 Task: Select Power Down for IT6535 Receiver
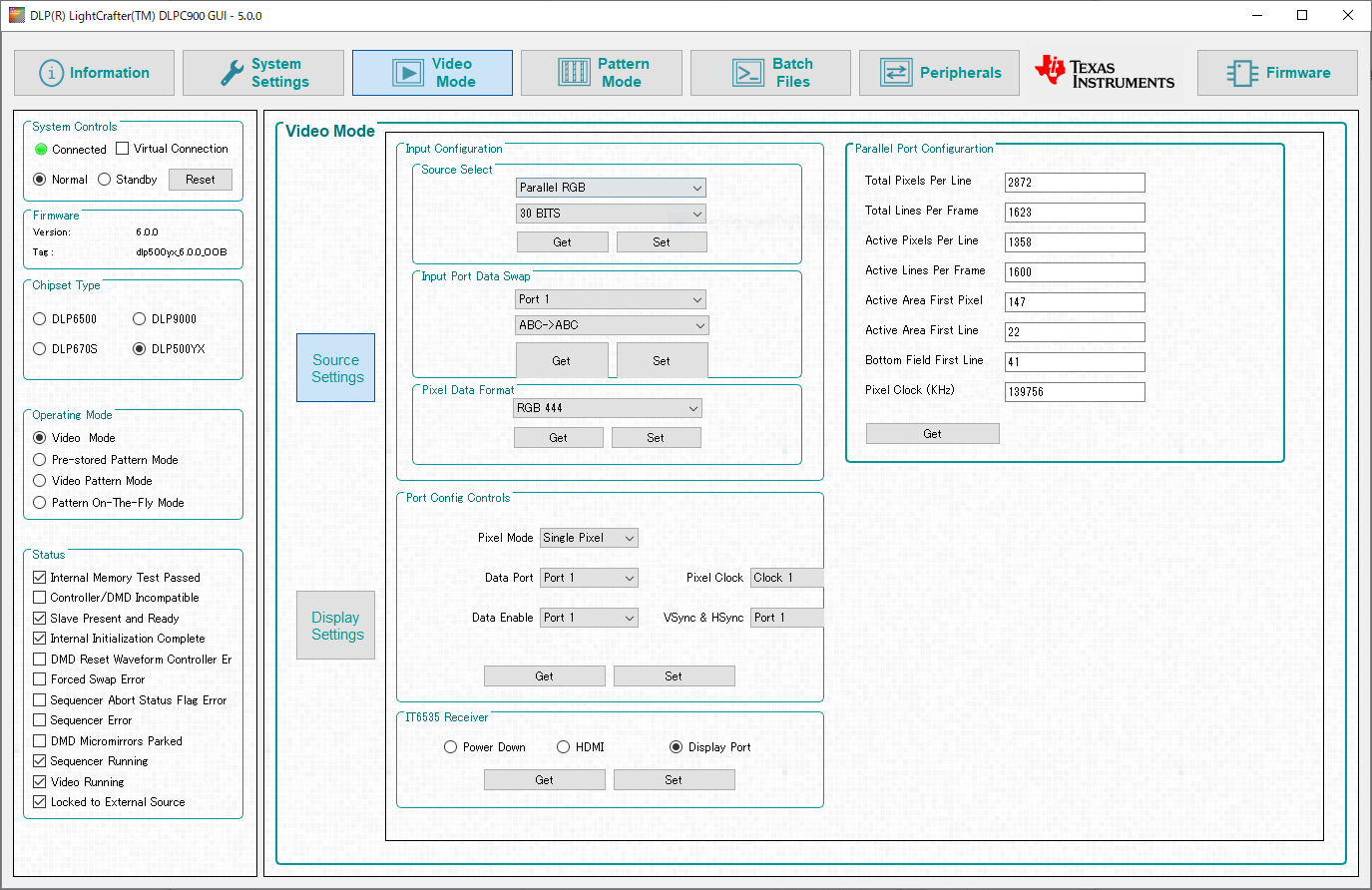[x=451, y=747]
